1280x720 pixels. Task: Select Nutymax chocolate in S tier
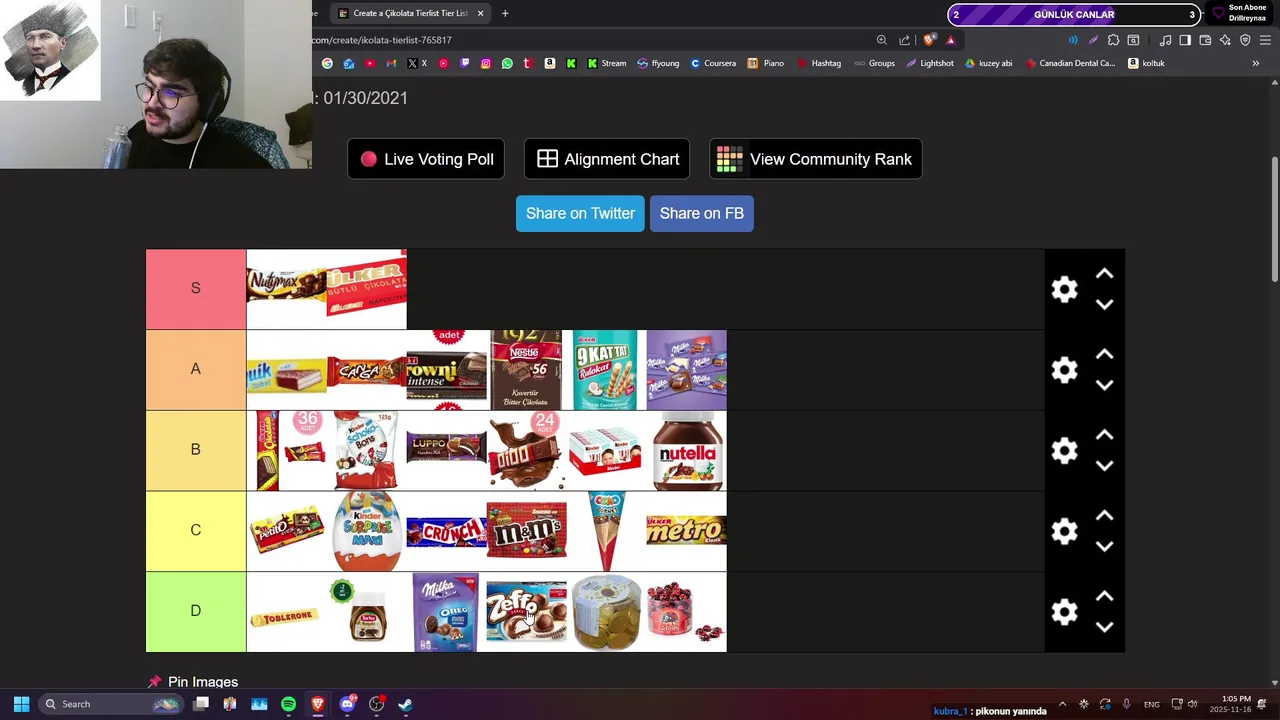287,289
